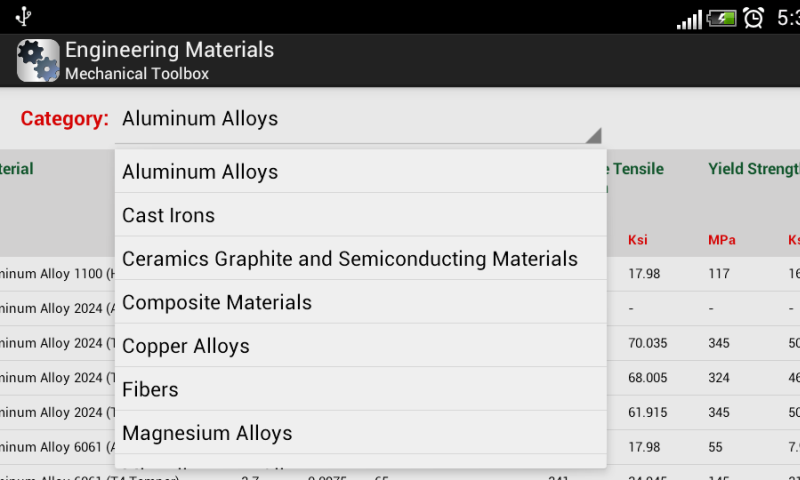Tap the status bar clock
The height and width of the screenshot is (480, 800).
tap(788, 18)
